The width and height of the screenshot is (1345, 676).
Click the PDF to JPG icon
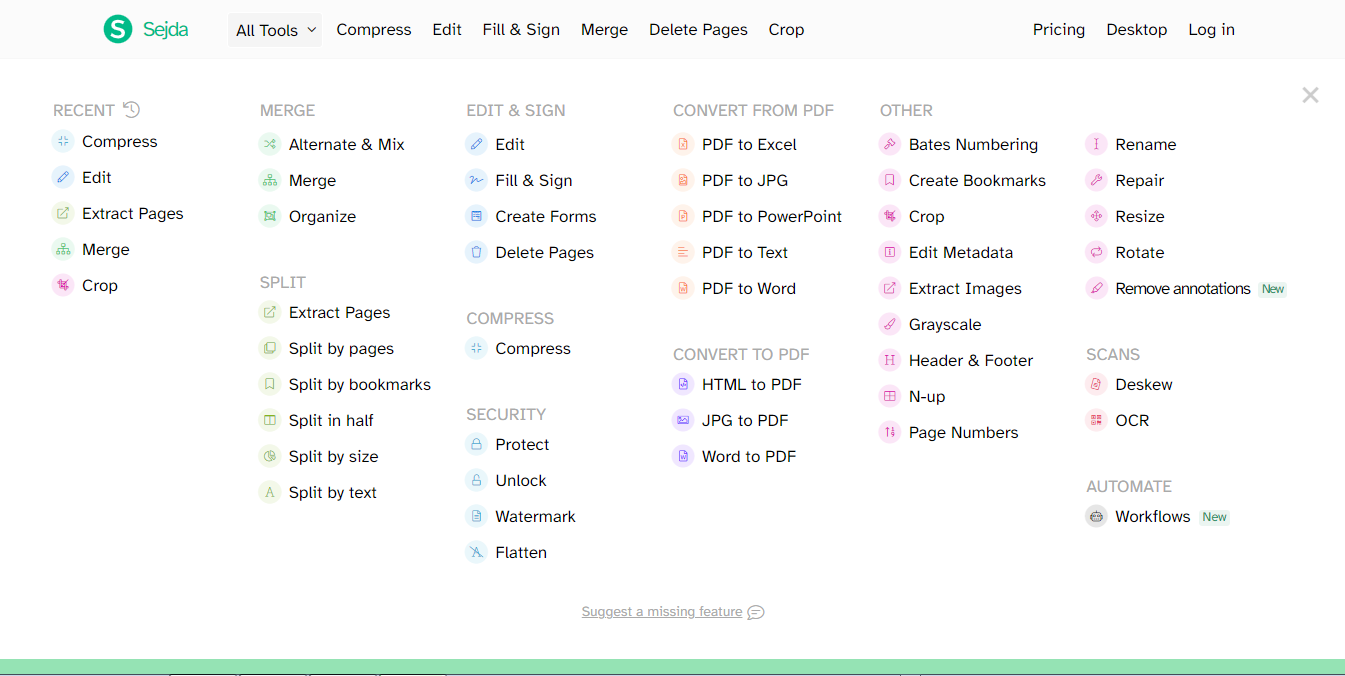pos(683,180)
